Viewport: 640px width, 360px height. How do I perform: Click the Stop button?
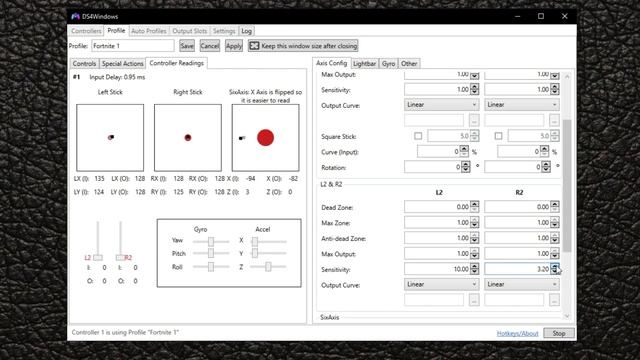pyautogui.click(x=559, y=333)
